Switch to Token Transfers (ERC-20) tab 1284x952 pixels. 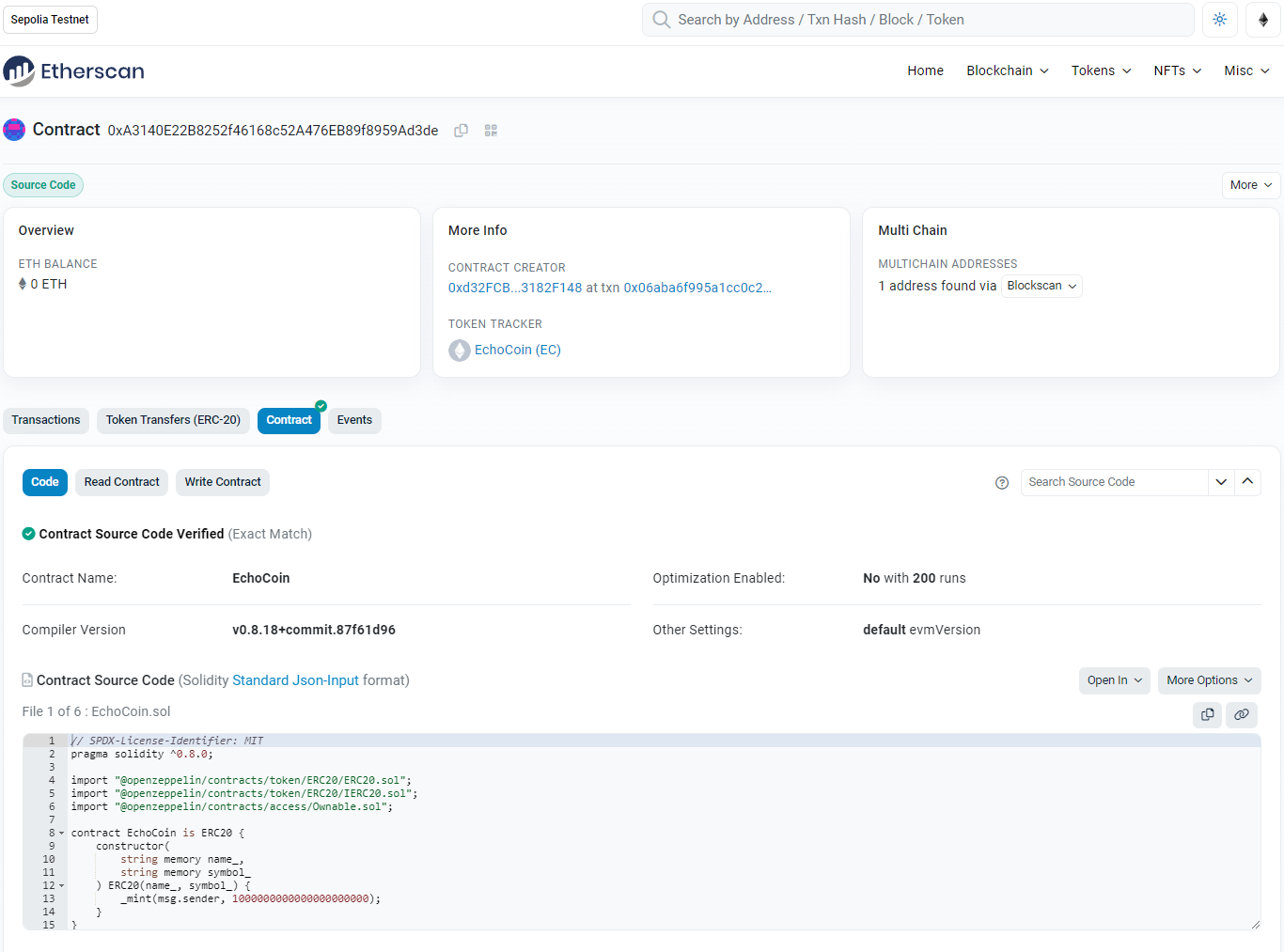173,420
